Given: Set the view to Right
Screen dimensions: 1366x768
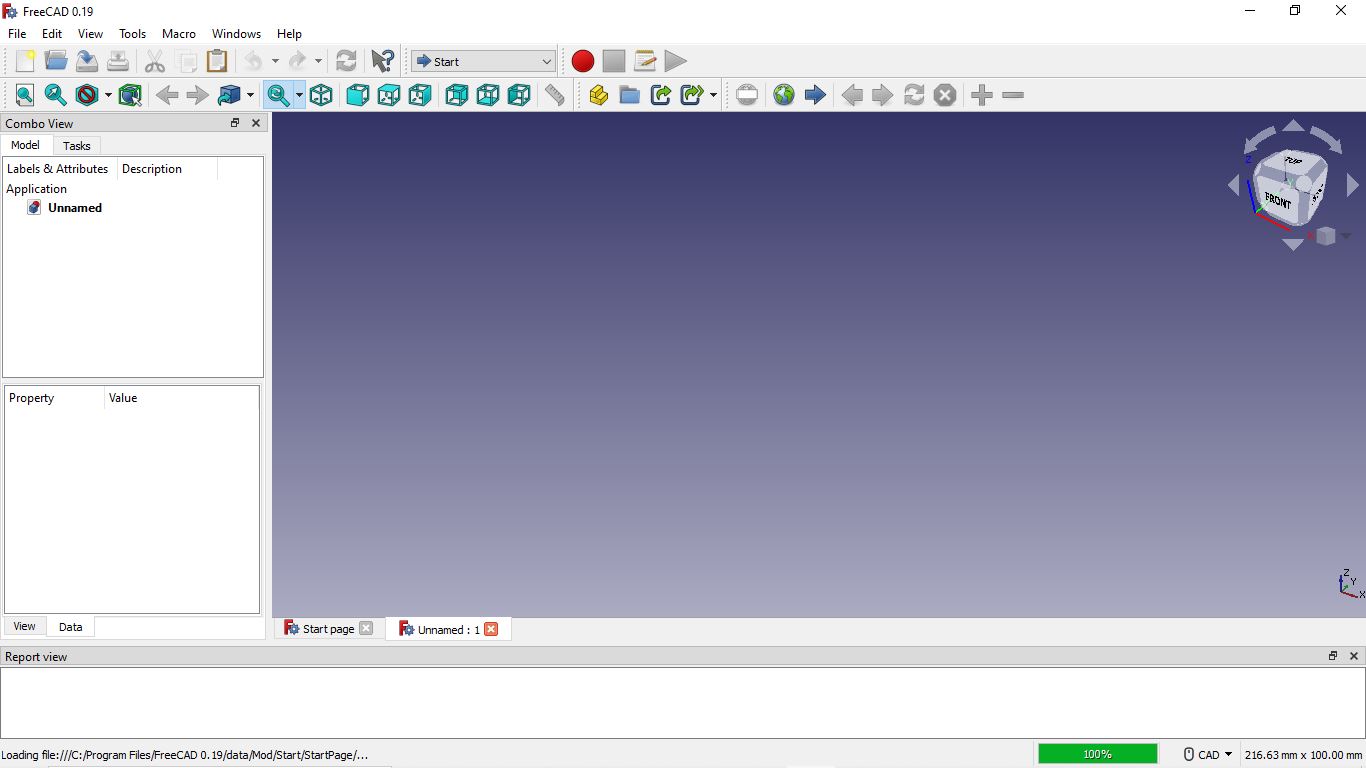Looking at the screenshot, I should pos(420,95).
